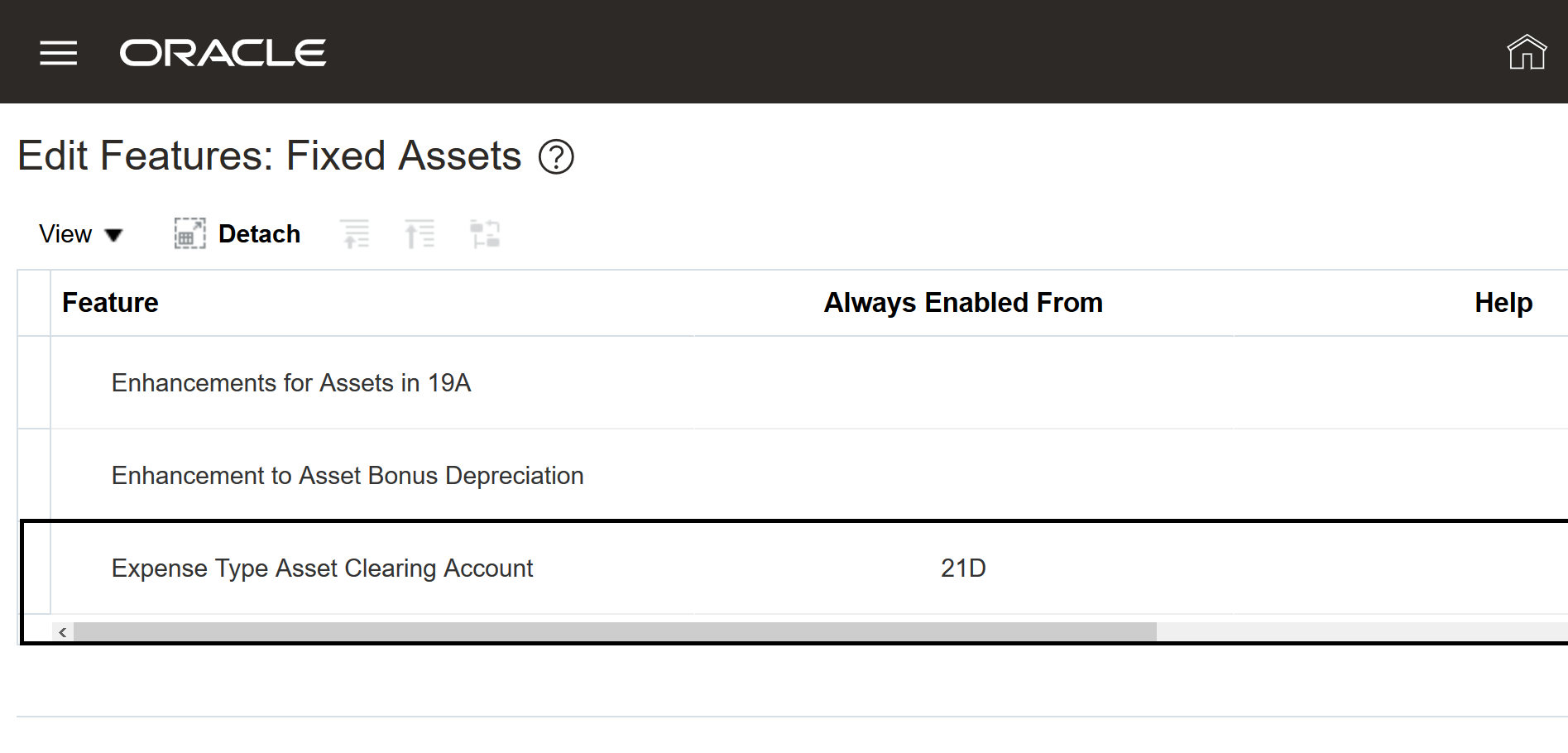Click the Oracle logo

(223, 53)
